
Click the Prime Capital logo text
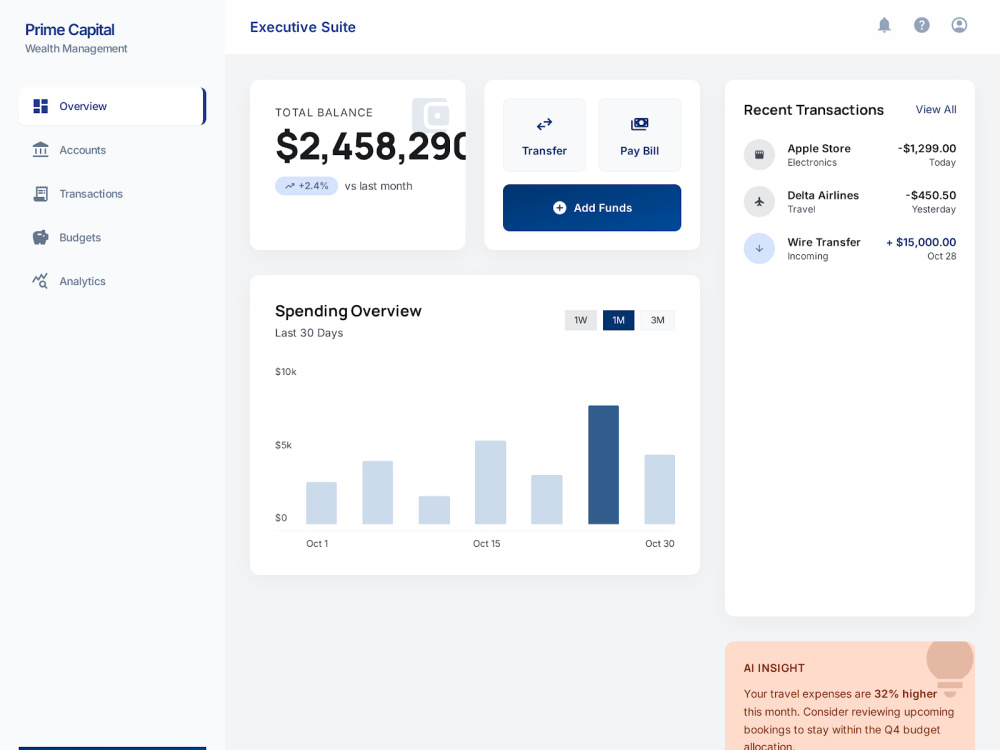click(x=70, y=30)
